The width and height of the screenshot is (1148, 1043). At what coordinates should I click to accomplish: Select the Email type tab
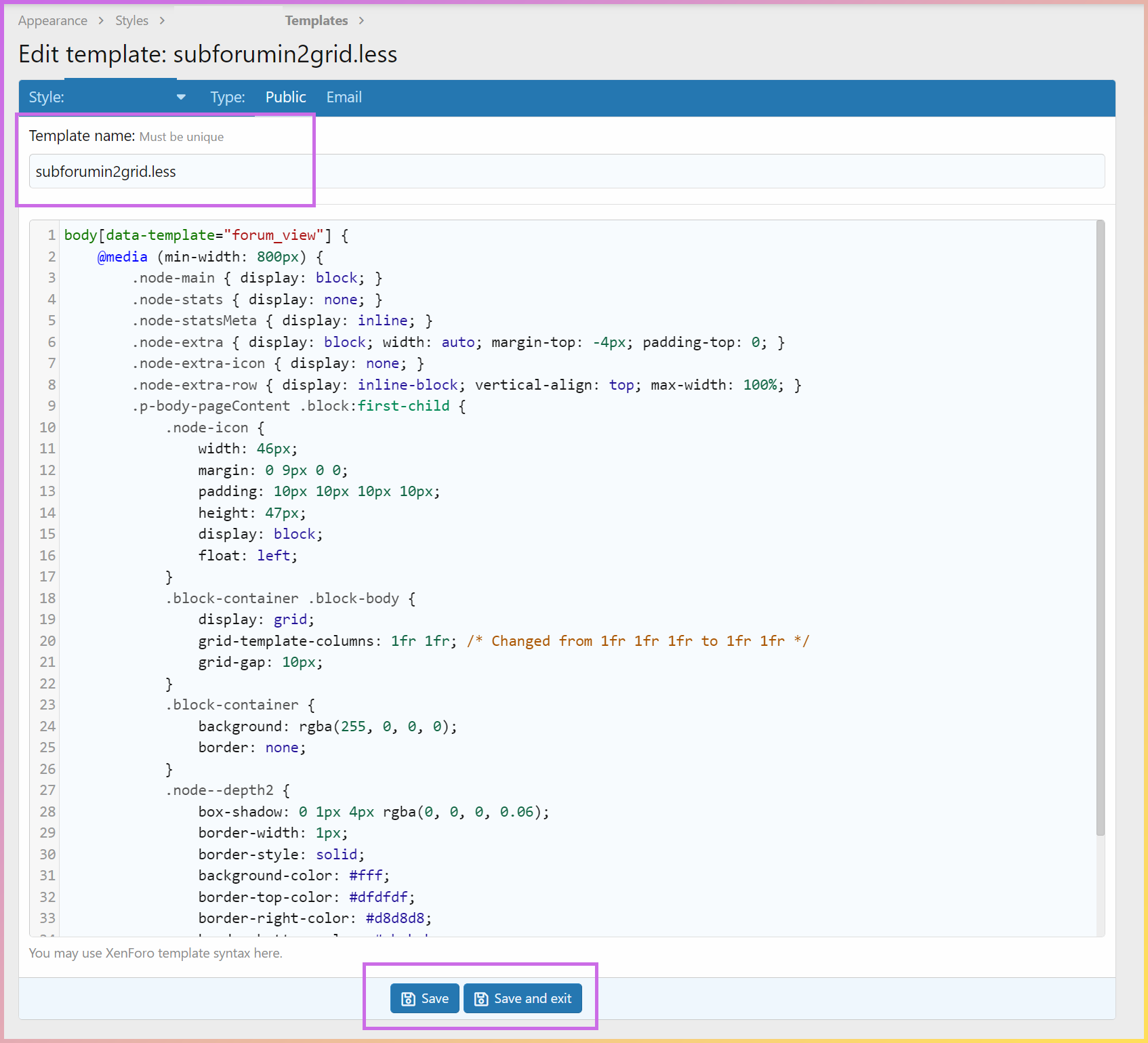(344, 97)
